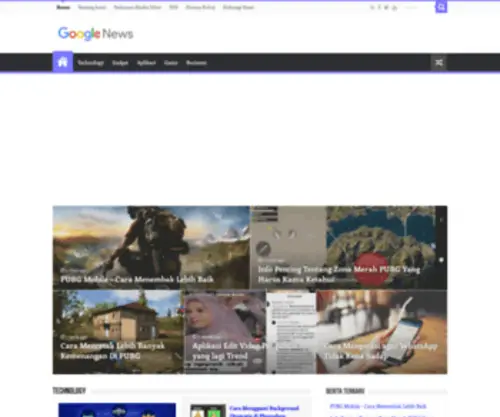Open the Privacy Policy top link

click(200, 7)
